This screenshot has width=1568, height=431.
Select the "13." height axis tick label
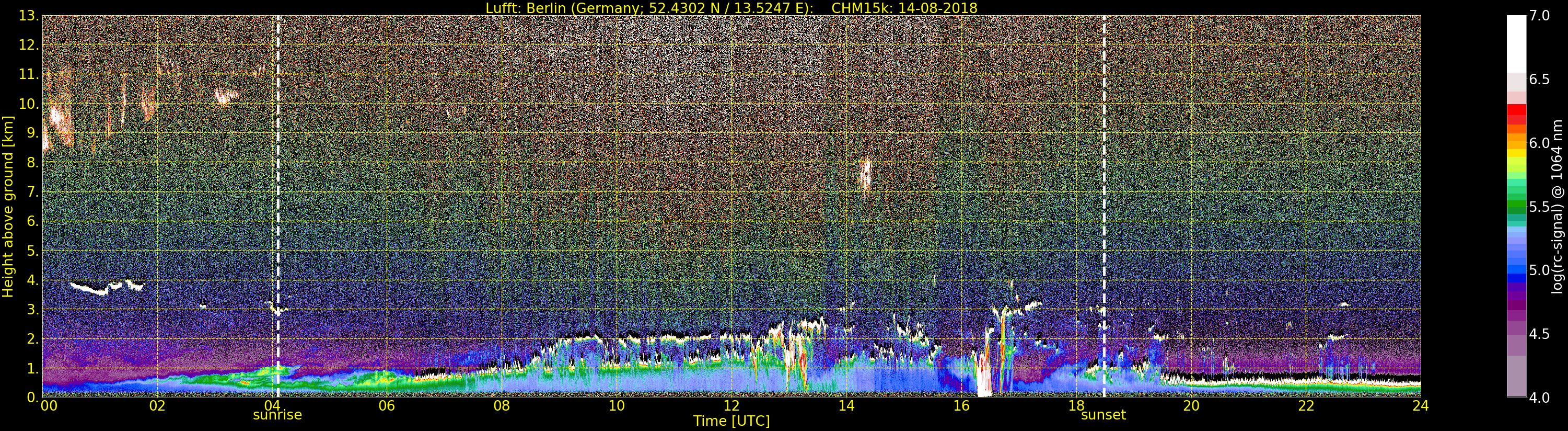[x=29, y=16]
